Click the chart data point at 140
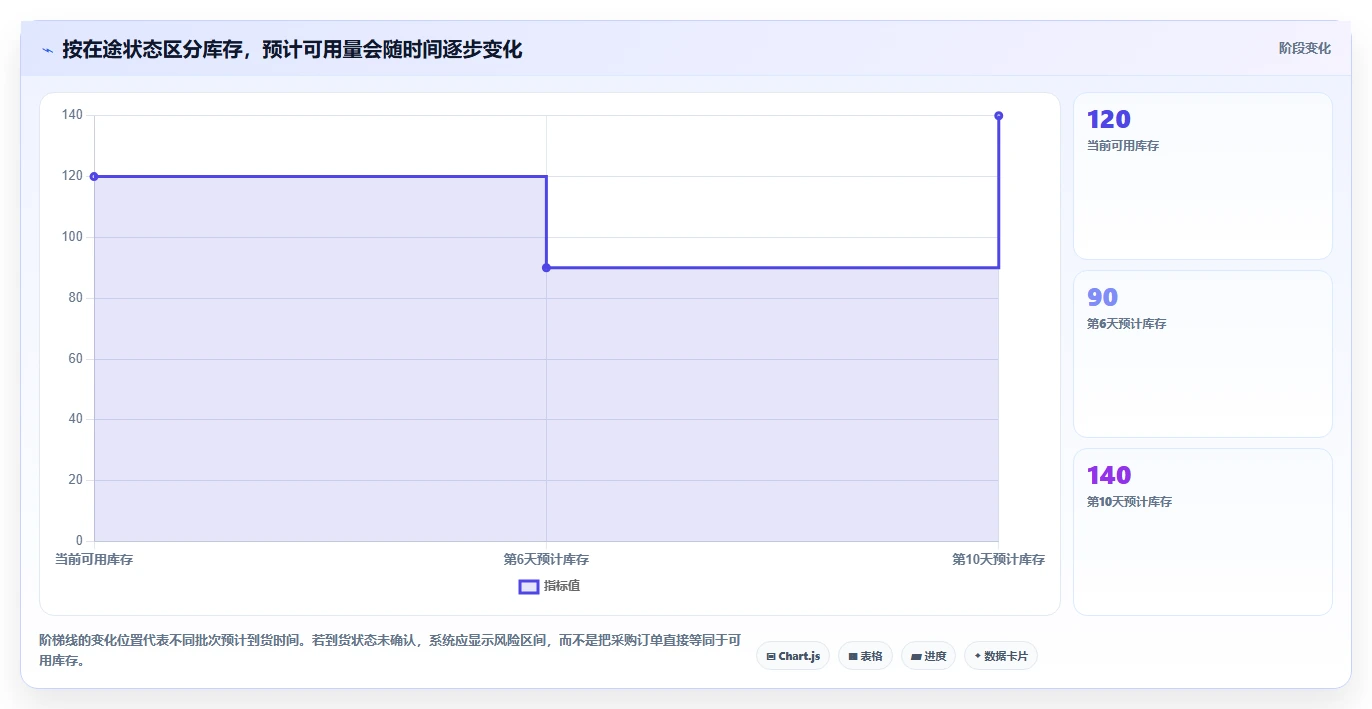The width and height of the screenshot is (1372, 709). 998,116
